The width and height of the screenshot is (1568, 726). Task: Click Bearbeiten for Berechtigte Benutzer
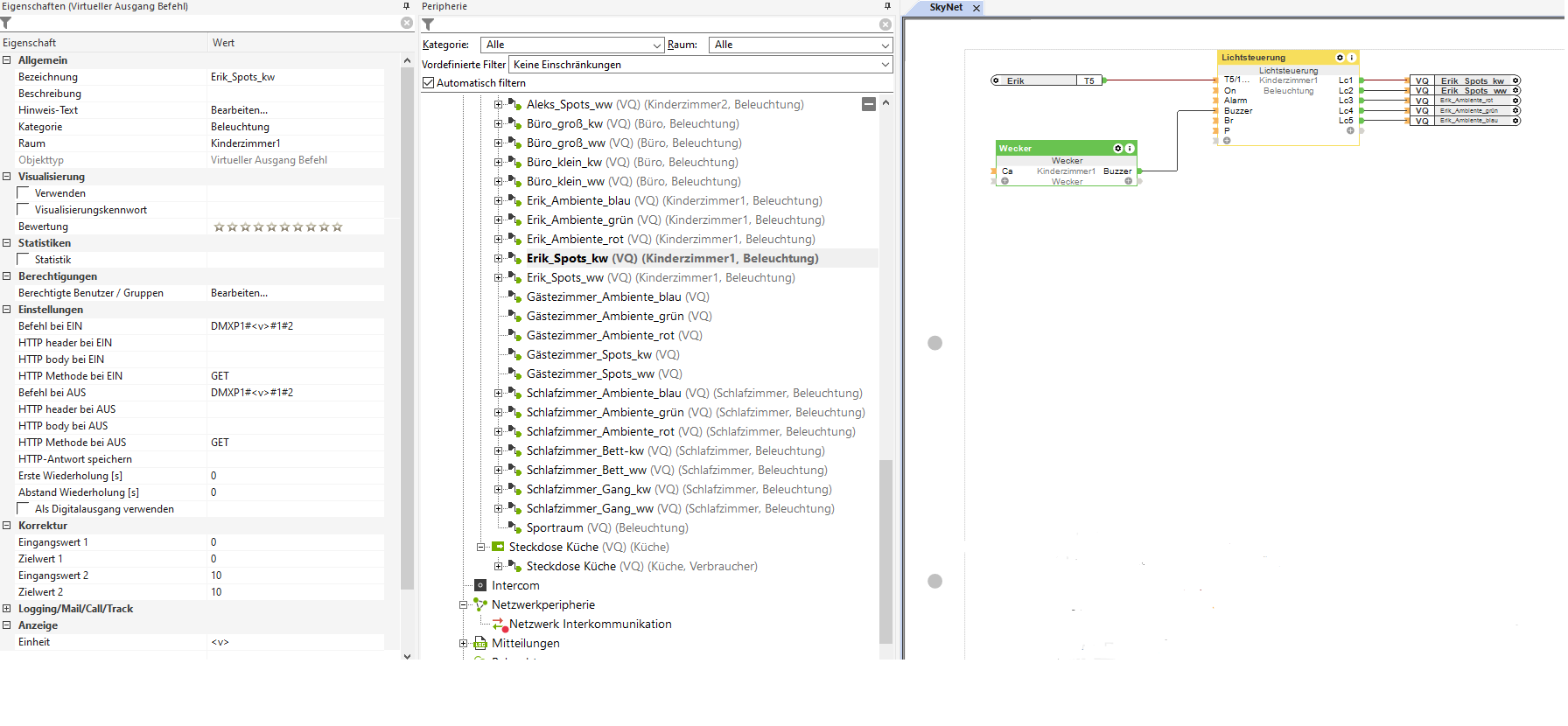[239, 293]
